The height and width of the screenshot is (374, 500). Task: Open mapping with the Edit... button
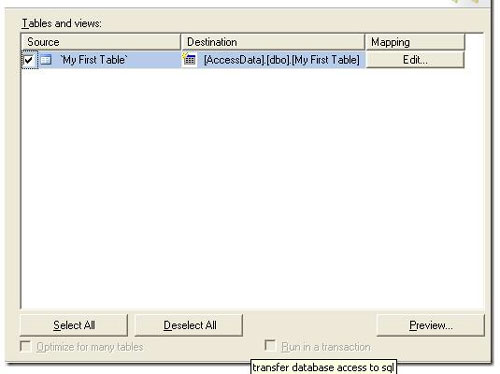415,60
